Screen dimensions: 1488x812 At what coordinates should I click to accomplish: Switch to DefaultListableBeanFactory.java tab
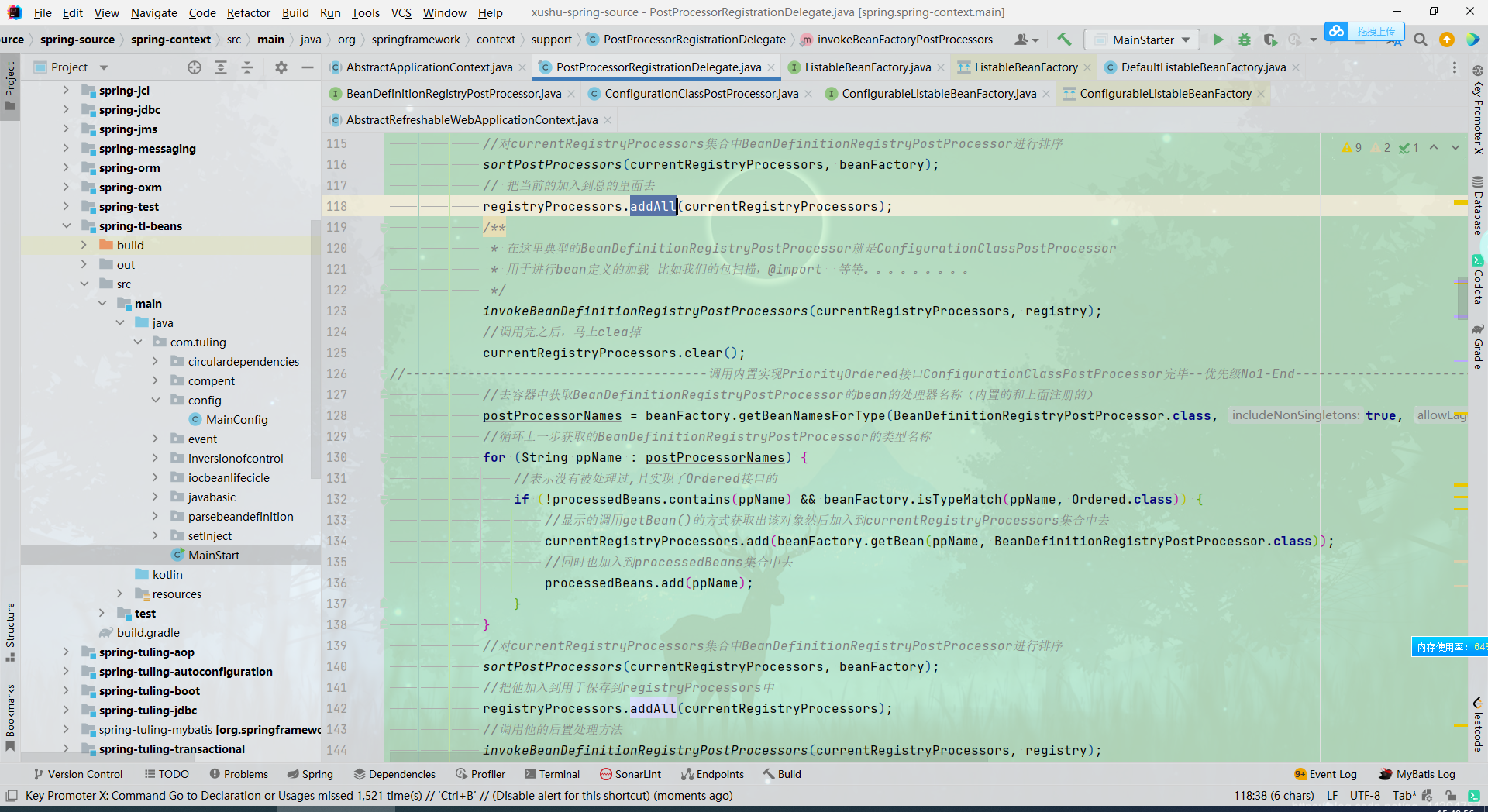(x=1203, y=67)
